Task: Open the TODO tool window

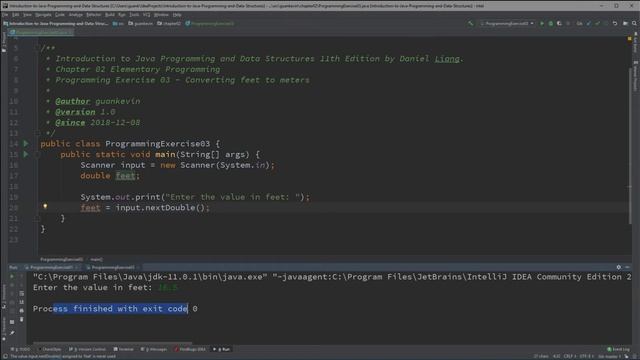Action: tap(20, 349)
